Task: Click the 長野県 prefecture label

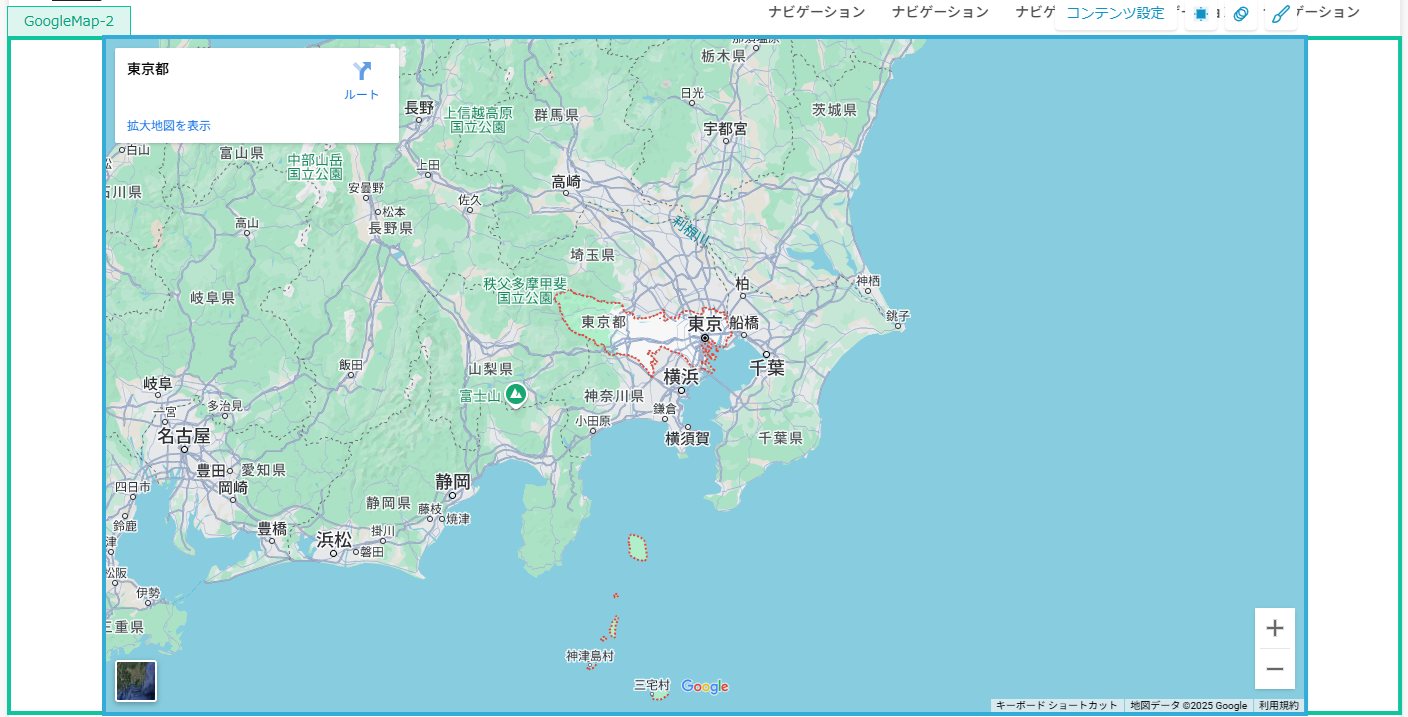Action: [x=390, y=228]
